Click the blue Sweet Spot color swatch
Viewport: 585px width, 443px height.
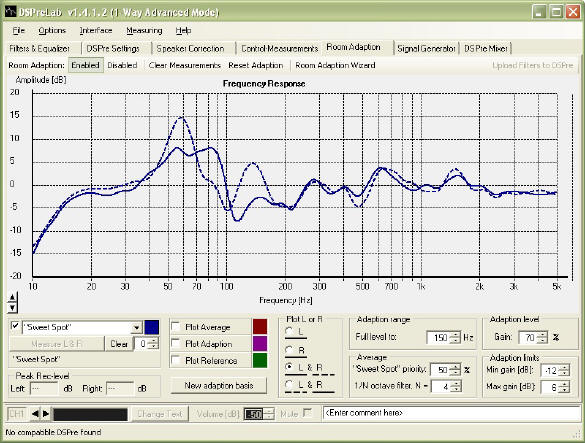coord(151,327)
